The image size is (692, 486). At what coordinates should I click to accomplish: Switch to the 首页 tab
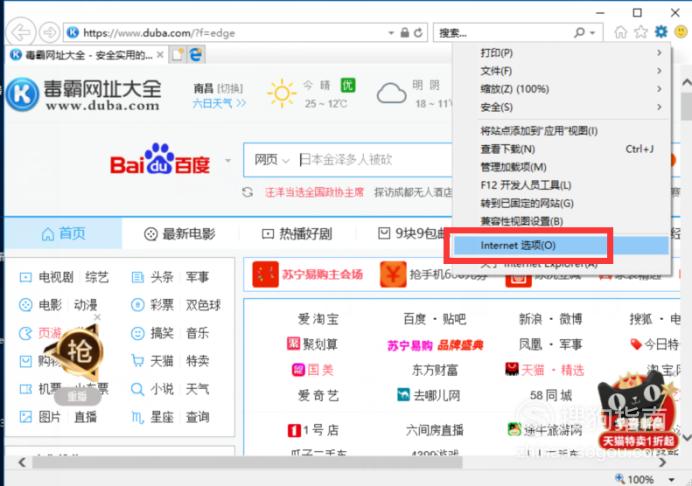click(x=64, y=234)
